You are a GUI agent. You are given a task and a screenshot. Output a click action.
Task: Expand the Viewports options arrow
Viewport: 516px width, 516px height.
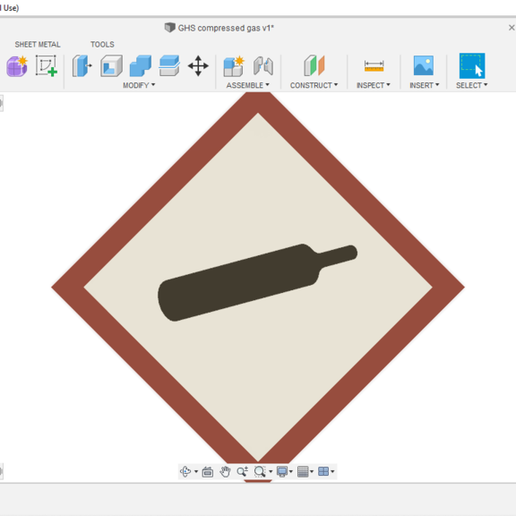pyautogui.click(x=332, y=471)
